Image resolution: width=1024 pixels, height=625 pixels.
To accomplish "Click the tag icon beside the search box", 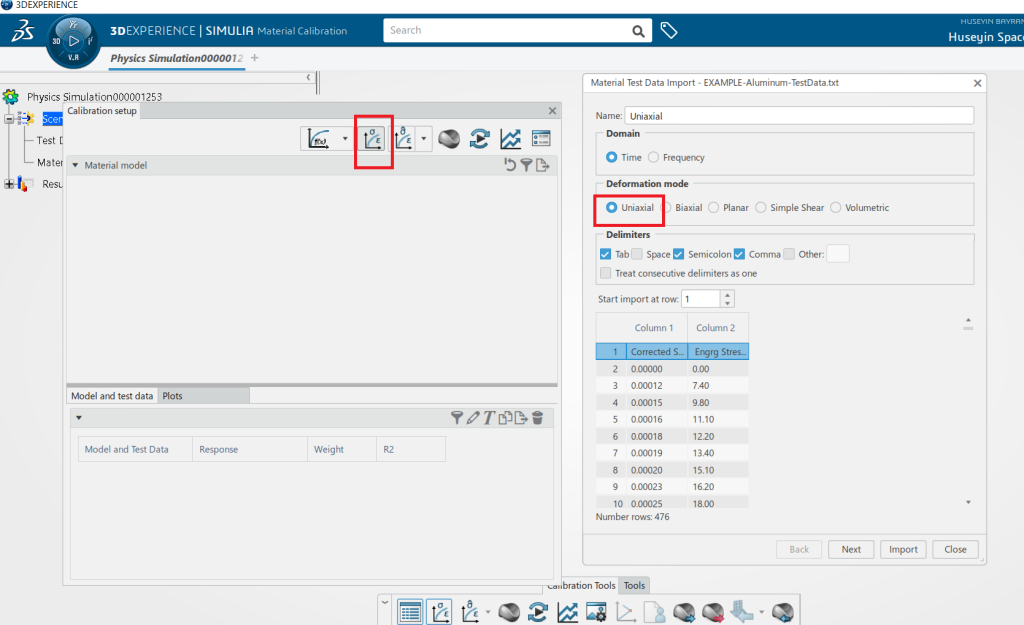I will [x=669, y=31].
